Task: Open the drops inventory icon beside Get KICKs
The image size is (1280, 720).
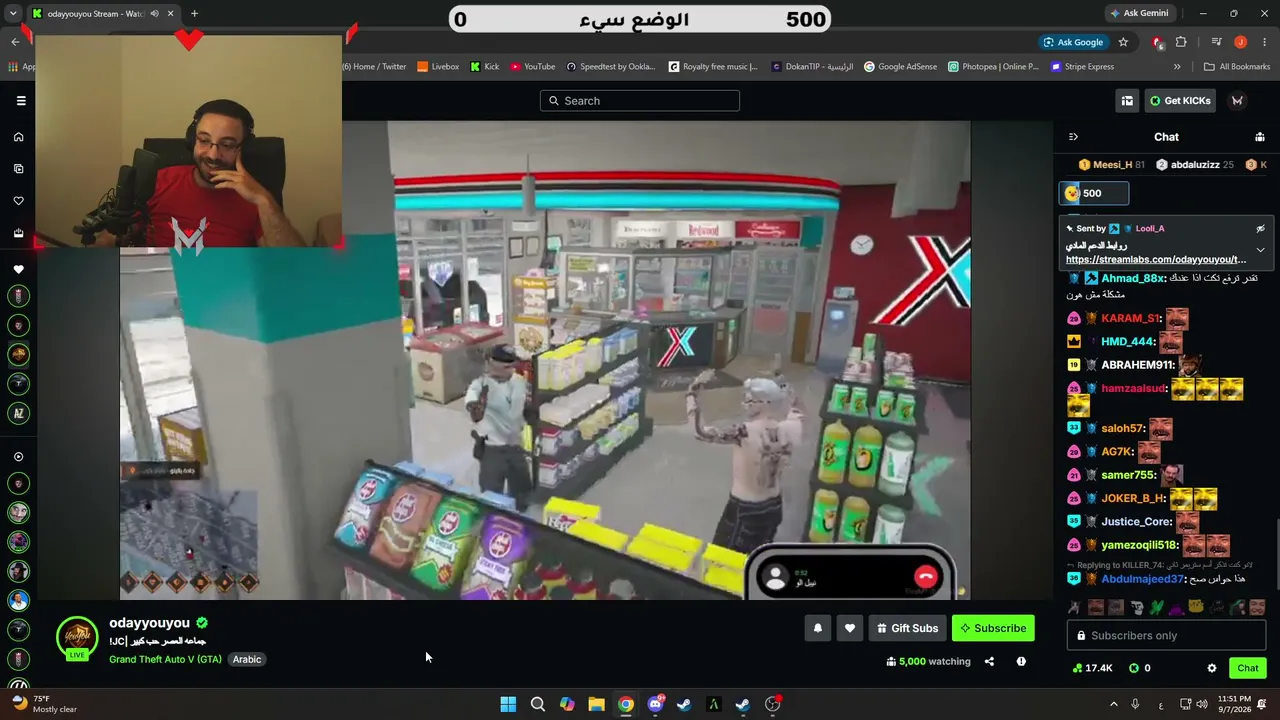Action: pyautogui.click(x=1127, y=100)
